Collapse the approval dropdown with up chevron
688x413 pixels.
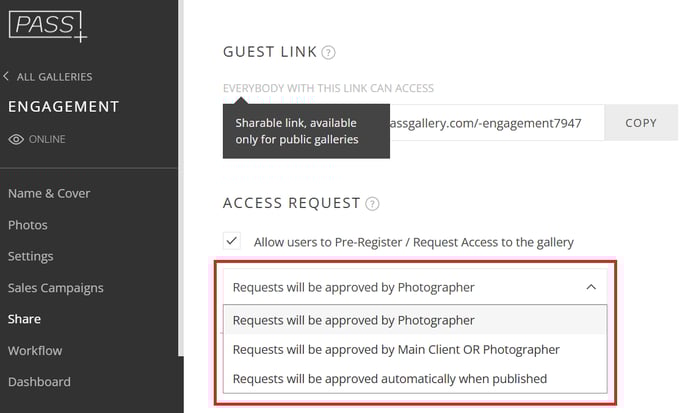(591, 287)
